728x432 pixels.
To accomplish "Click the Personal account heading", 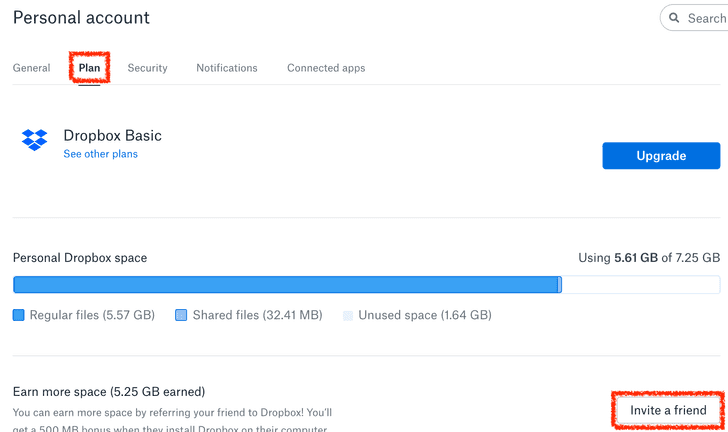I will [x=81, y=18].
